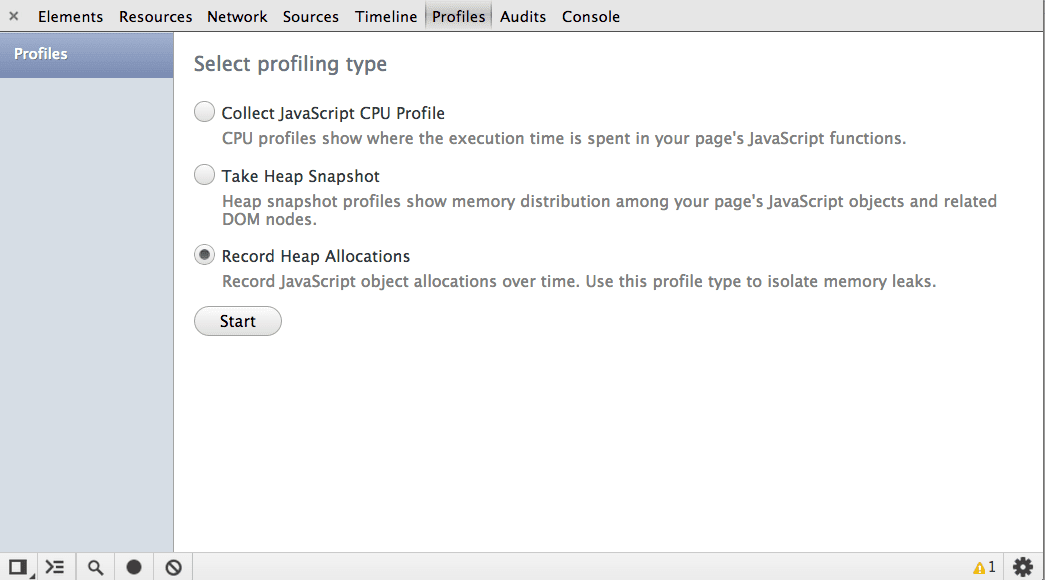Open the Console panel
The height and width of the screenshot is (580, 1045).
pos(590,16)
